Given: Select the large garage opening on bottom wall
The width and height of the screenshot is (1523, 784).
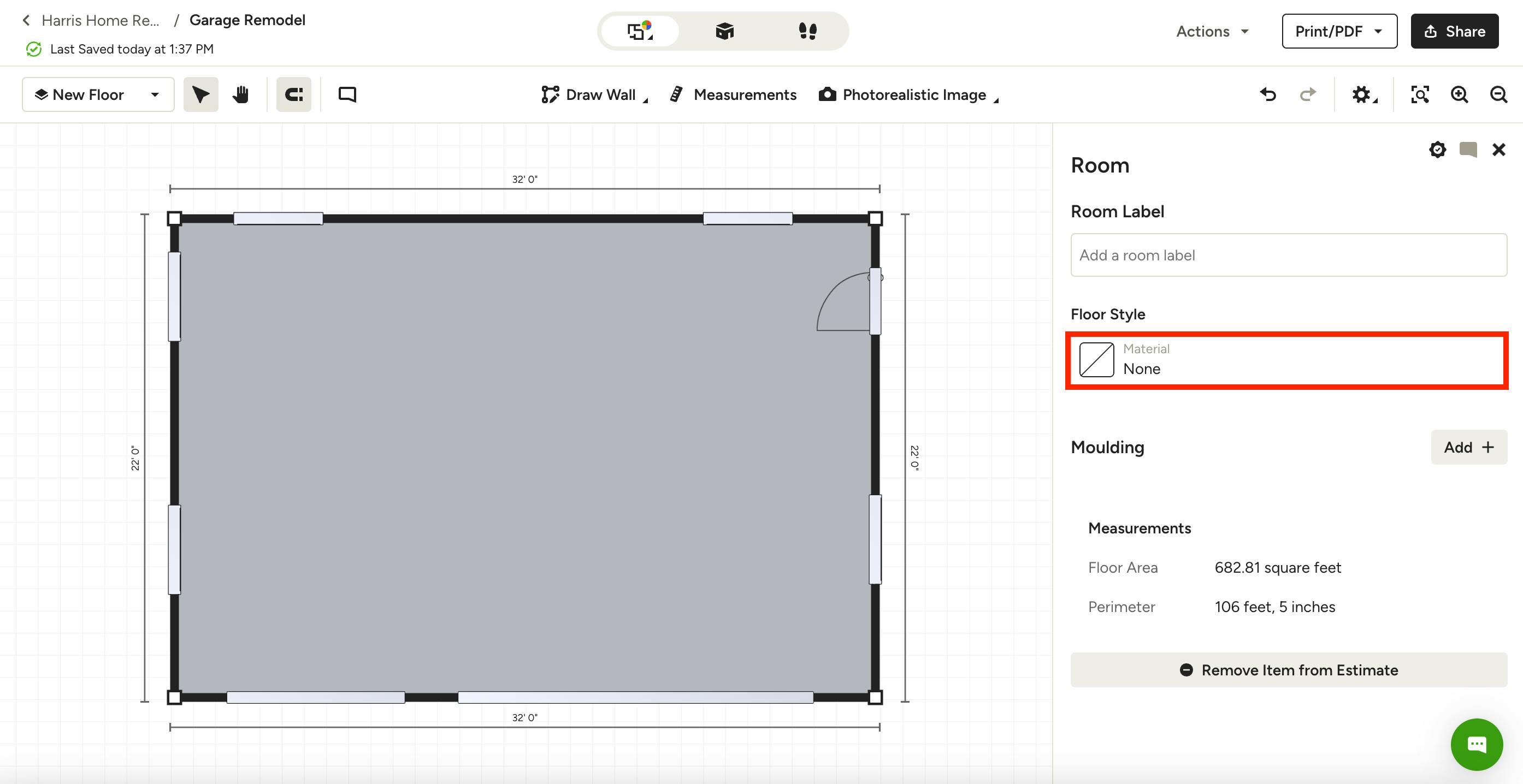Looking at the screenshot, I should click(635, 698).
